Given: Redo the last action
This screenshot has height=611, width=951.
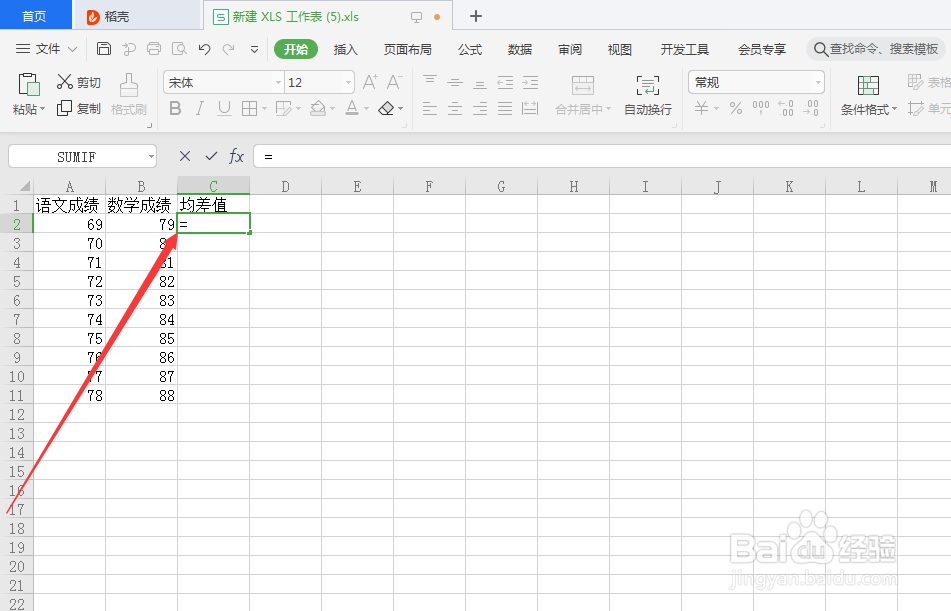Looking at the screenshot, I should coord(229,49).
